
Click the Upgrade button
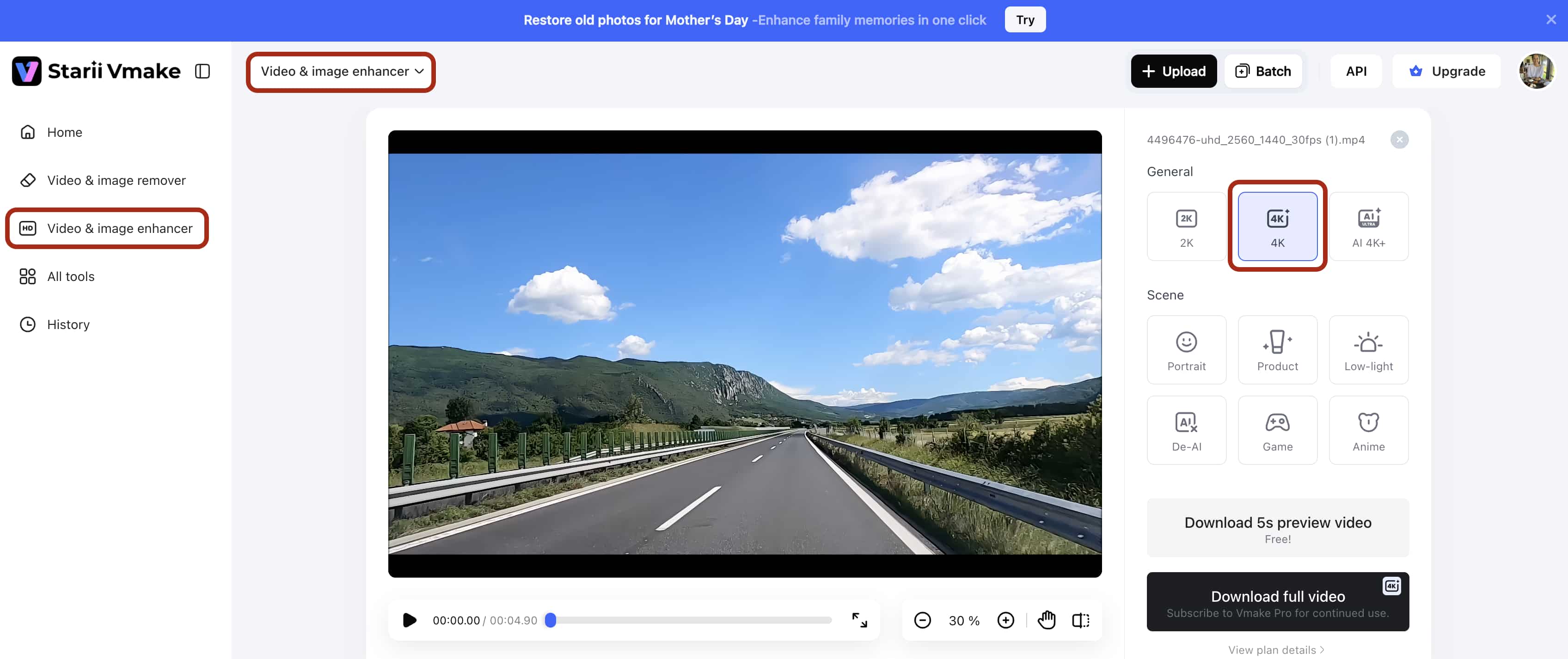pyautogui.click(x=1446, y=71)
